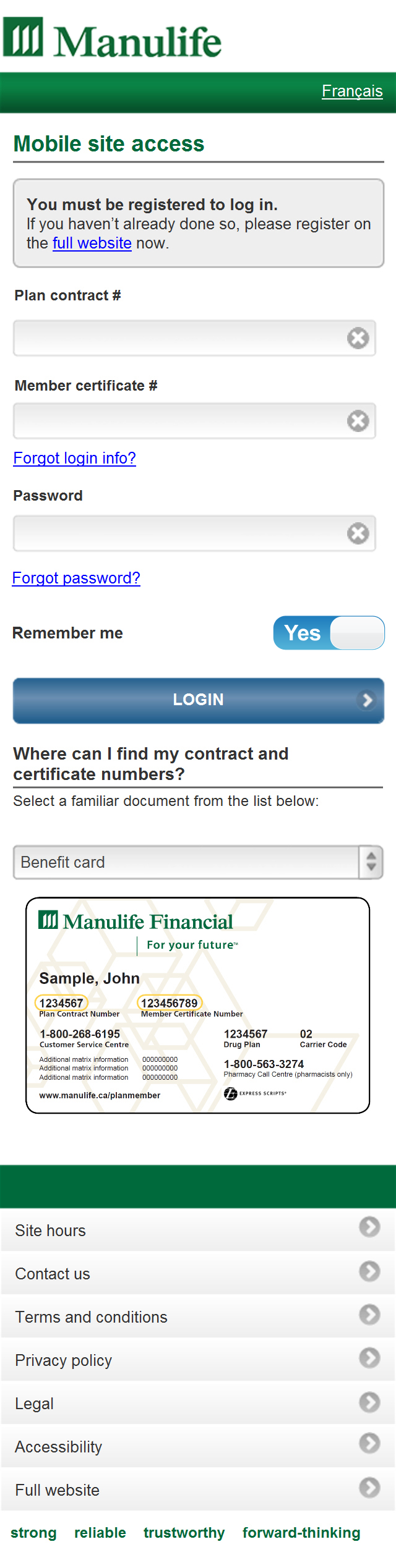Click the Forgot login info? link
This screenshot has width=396, height=1568.
pyautogui.click(x=74, y=459)
